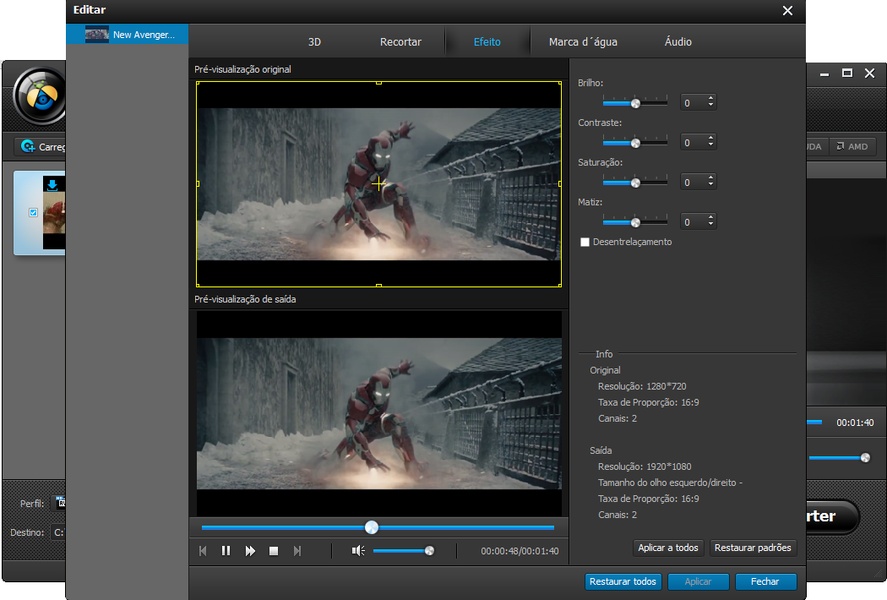
Task: Stop the video playback
Action: coord(274,551)
